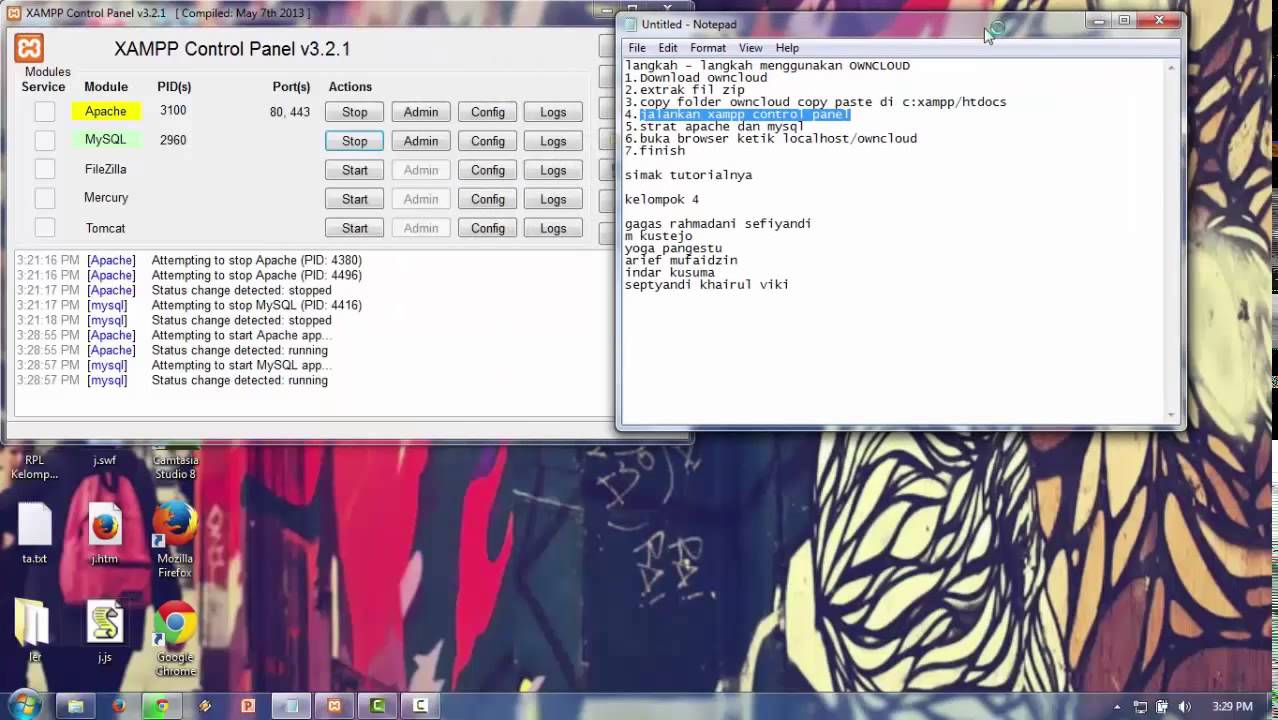Click the highlighted Apache module label
Image resolution: width=1278 pixels, height=720 pixels.
click(x=105, y=111)
